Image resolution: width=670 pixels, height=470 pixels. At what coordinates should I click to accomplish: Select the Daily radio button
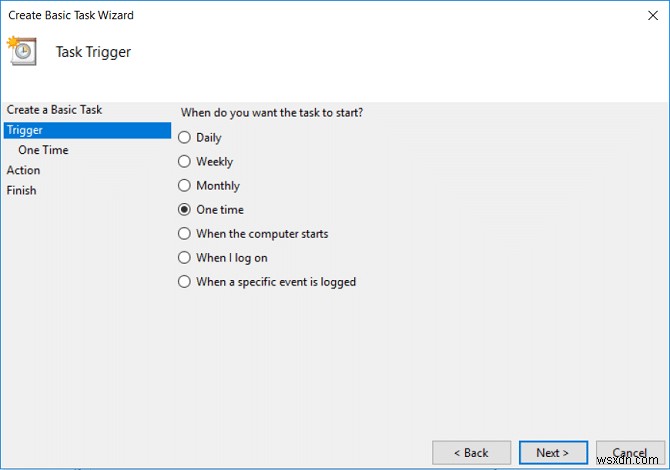184,138
